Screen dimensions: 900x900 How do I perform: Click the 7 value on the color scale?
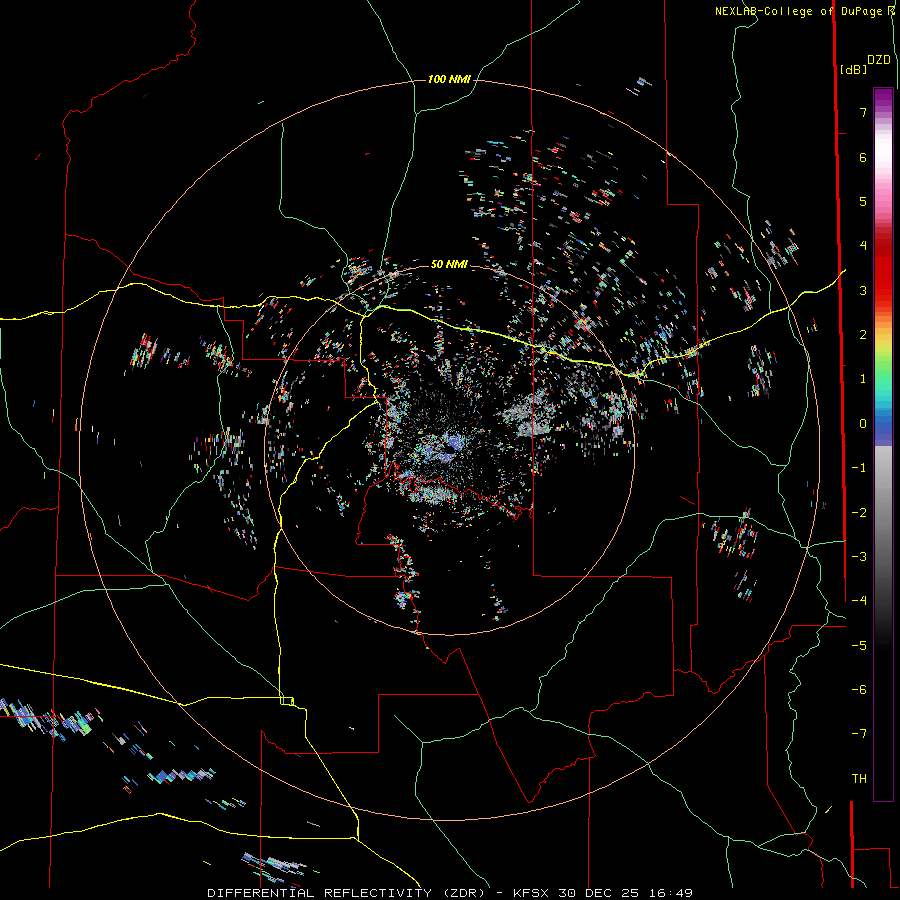pos(863,112)
